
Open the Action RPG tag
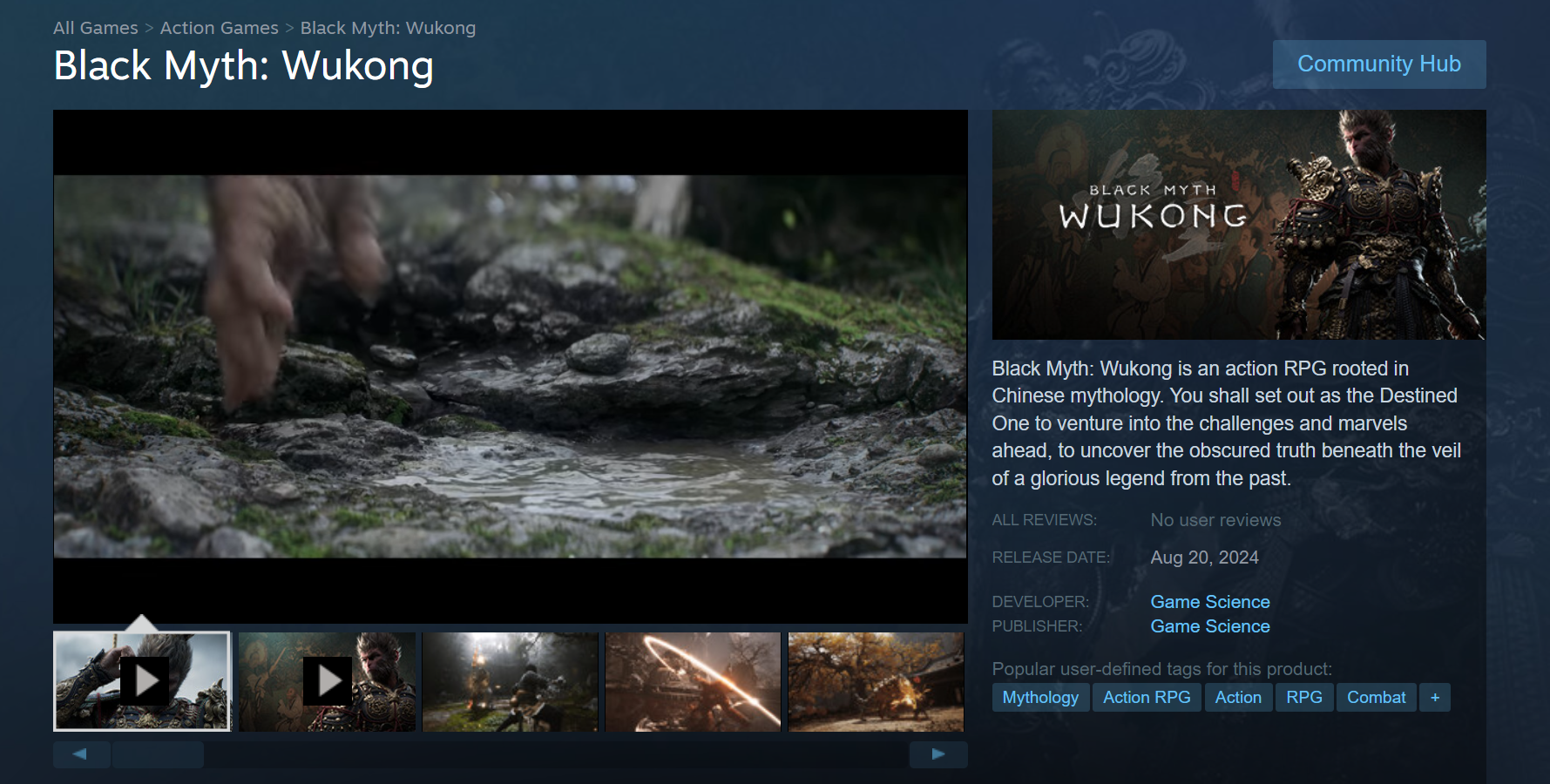[x=1147, y=697]
